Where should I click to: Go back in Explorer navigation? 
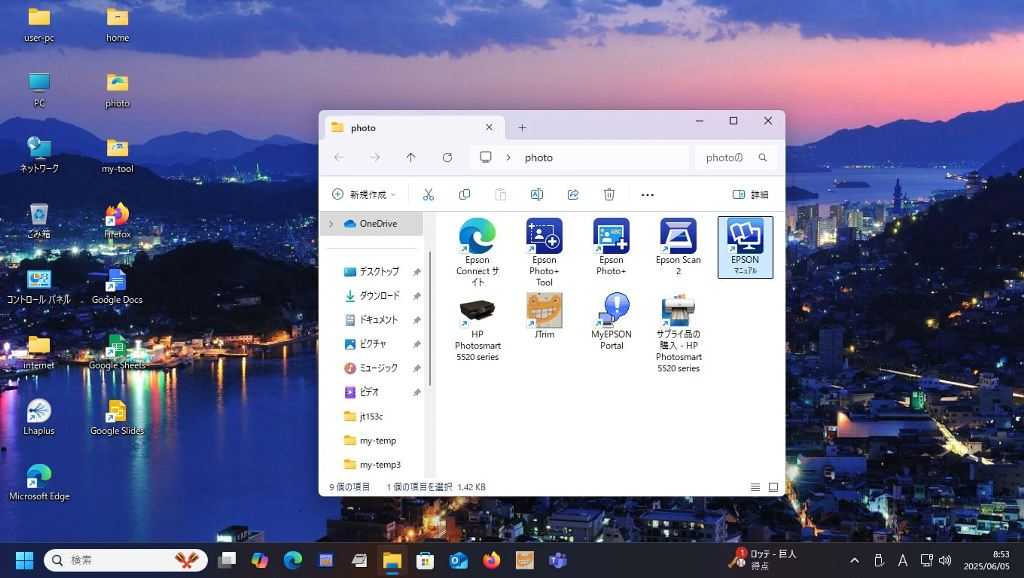pyautogui.click(x=338, y=157)
